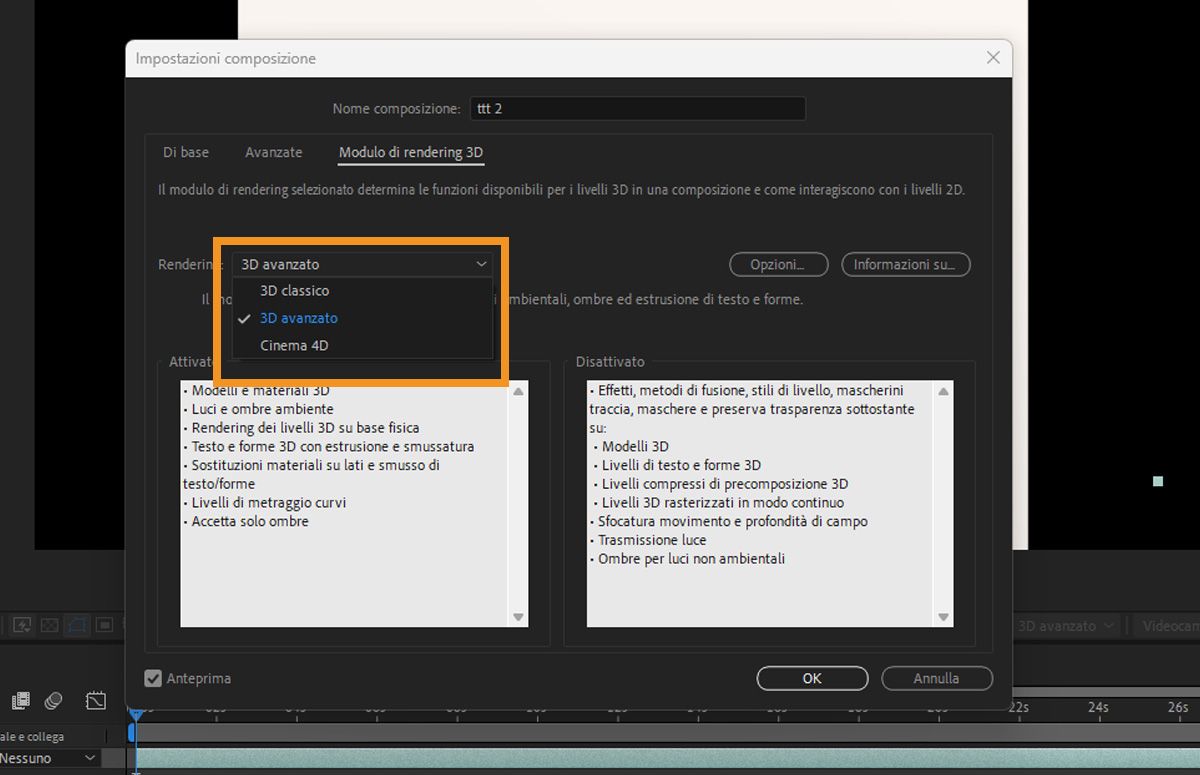
Task: Switch to the Di base tab
Action: (185, 152)
